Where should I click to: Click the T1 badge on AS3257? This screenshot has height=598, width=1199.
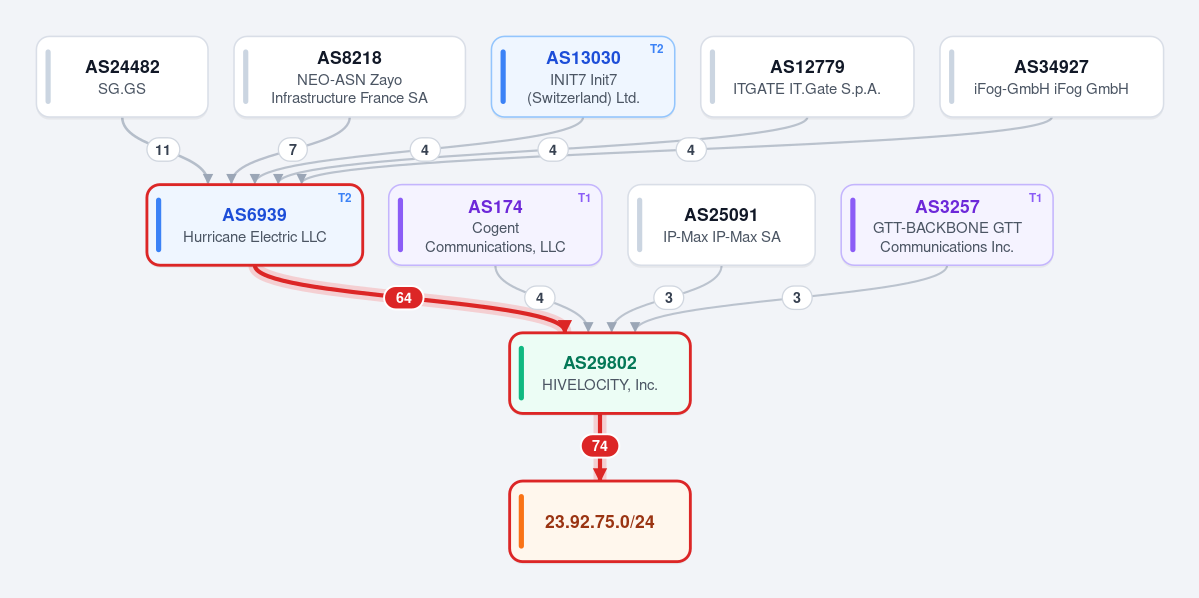coord(1035,198)
